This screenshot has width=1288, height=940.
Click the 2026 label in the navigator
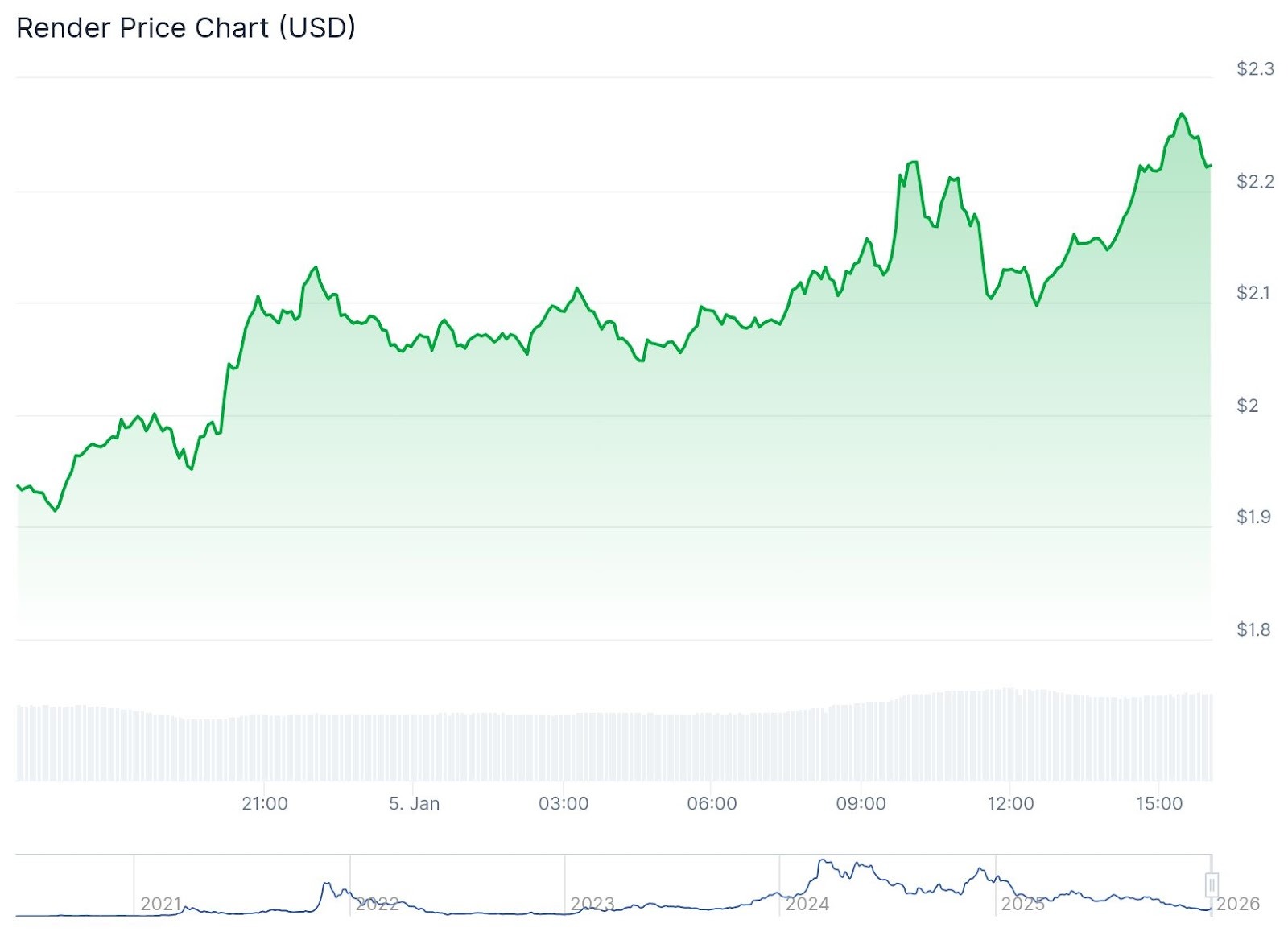tap(1237, 904)
